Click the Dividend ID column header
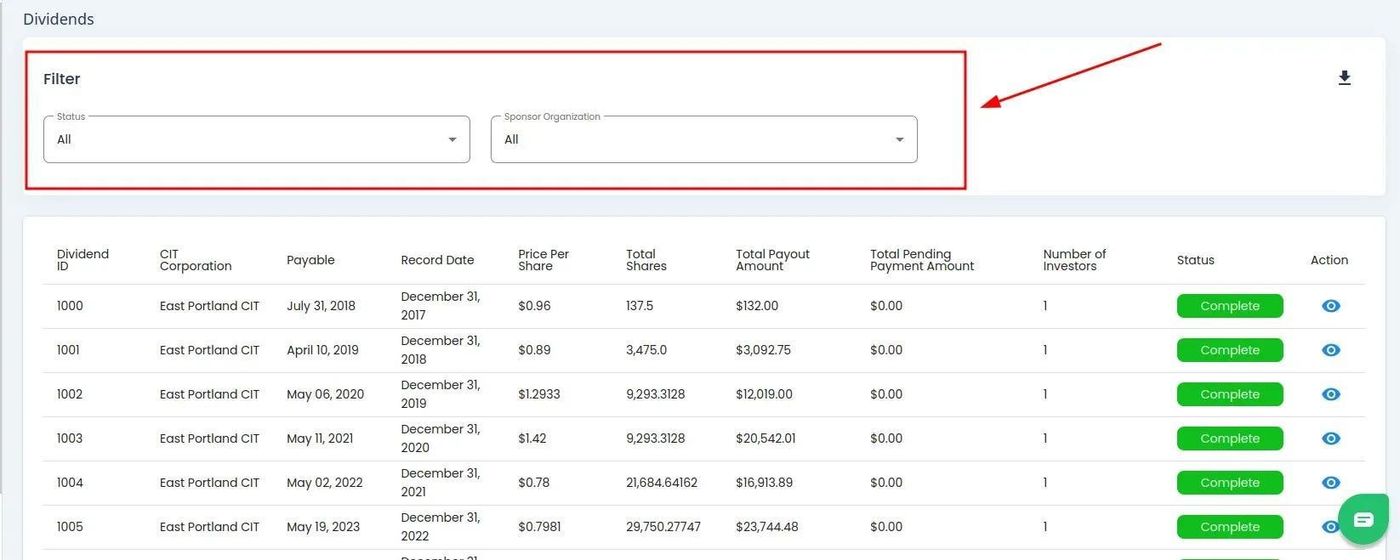The image size is (1400, 560). 83,260
